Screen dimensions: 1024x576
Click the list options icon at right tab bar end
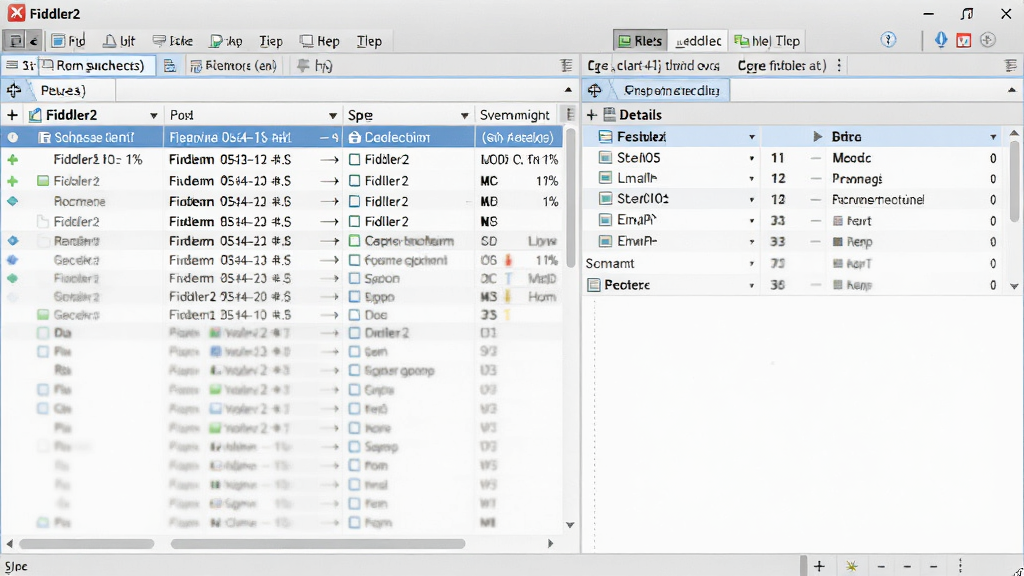point(1010,65)
